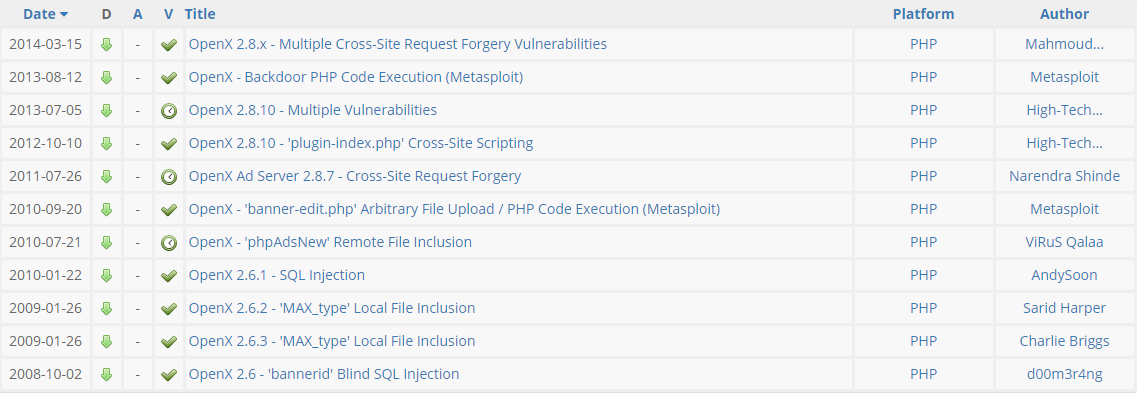Download the OpenX Backdoor PHP Code Execution exploit
Image resolution: width=1137 pixels, height=393 pixels.
pyautogui.click(x=107, y=78)
